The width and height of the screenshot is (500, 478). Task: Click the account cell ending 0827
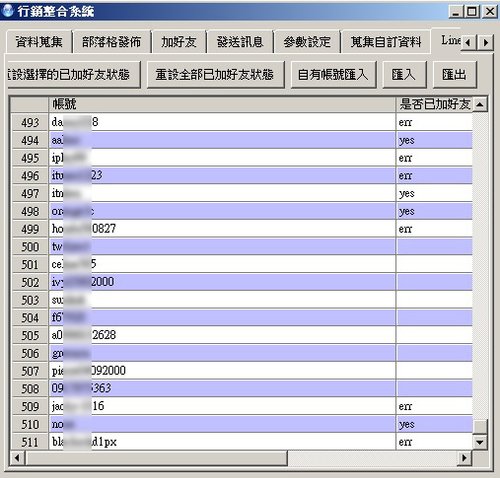tap(222, 229)
